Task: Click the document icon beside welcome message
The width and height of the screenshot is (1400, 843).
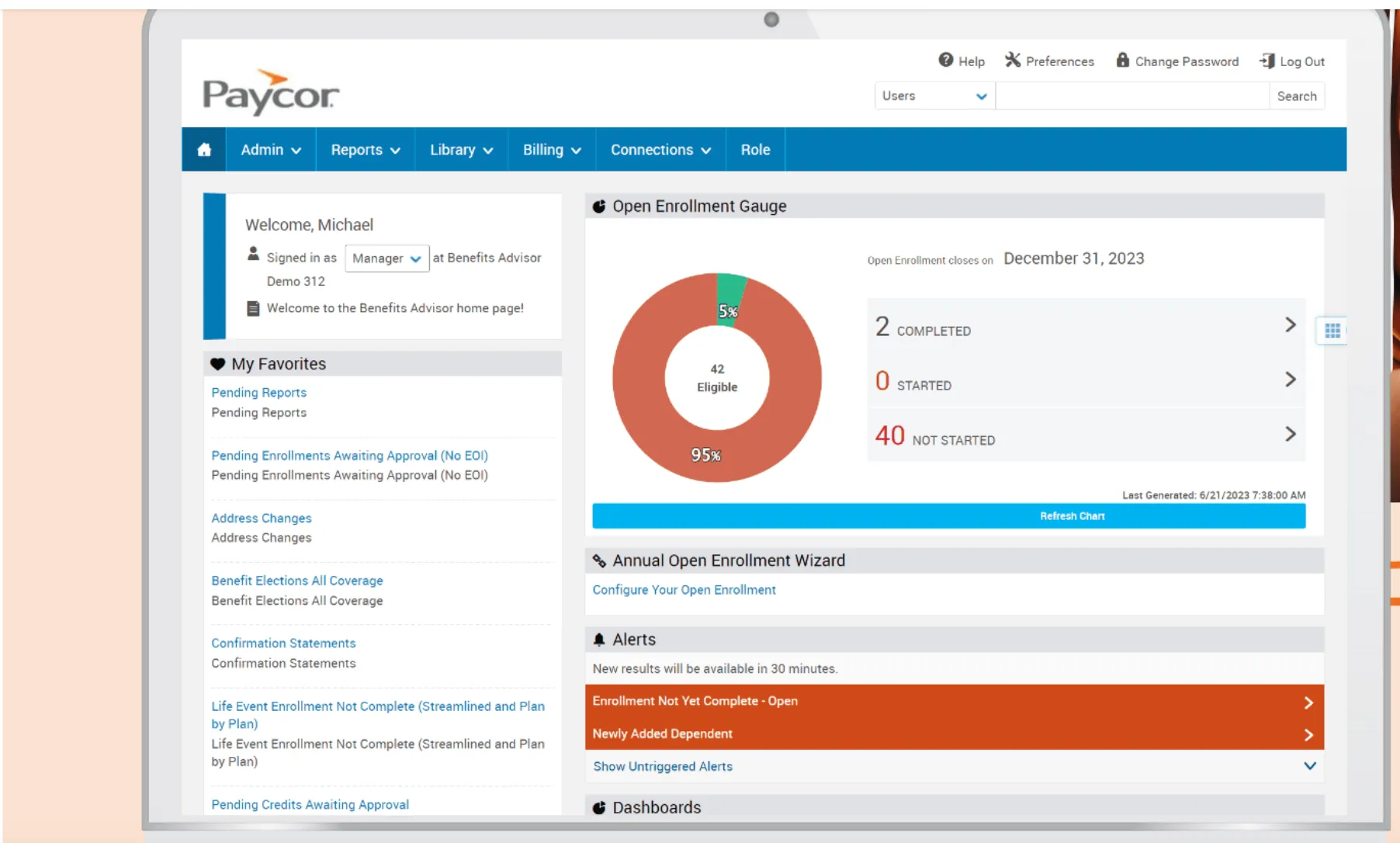Action: coord(253,308)
